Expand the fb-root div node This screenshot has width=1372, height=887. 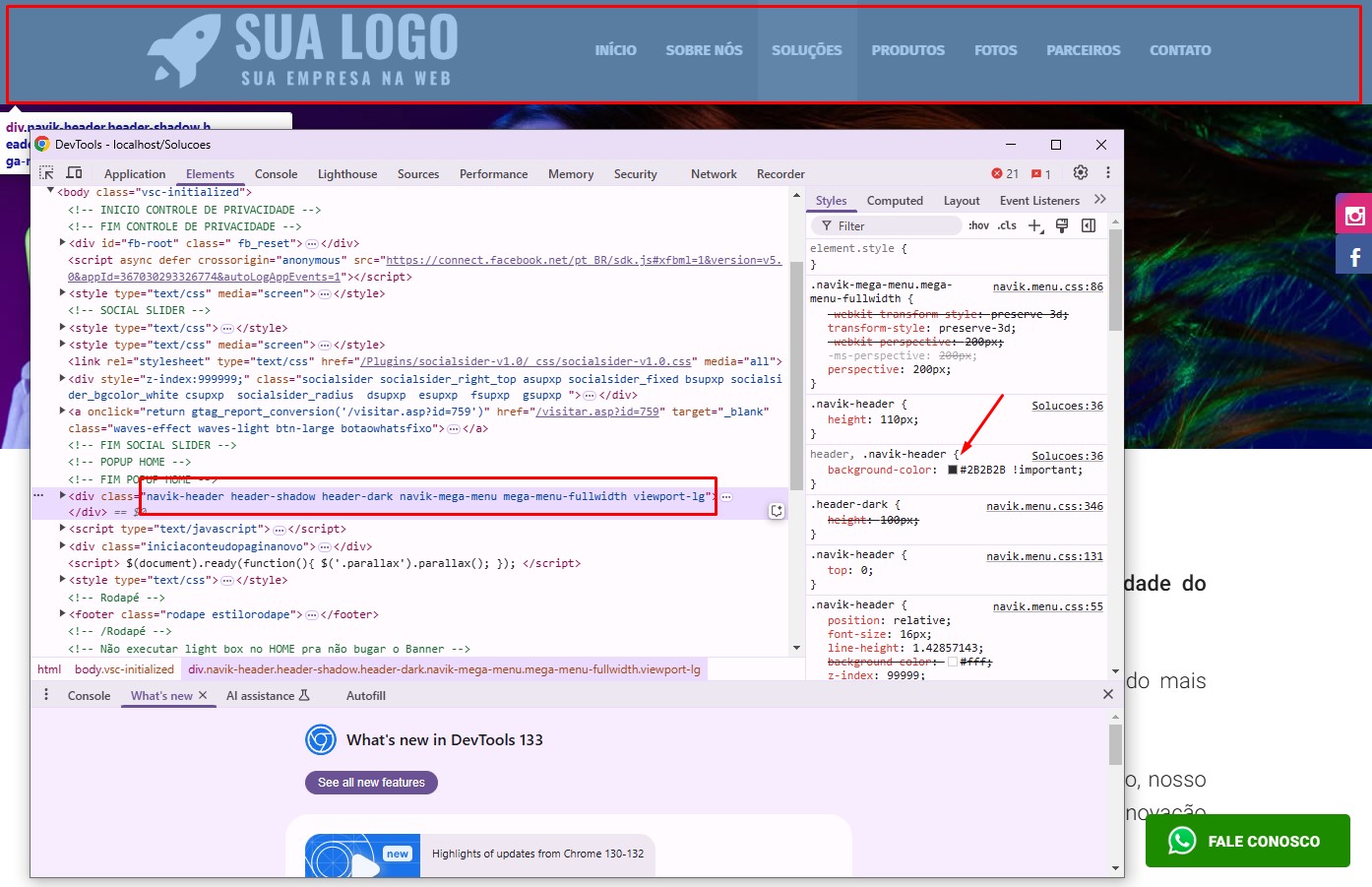62,243
